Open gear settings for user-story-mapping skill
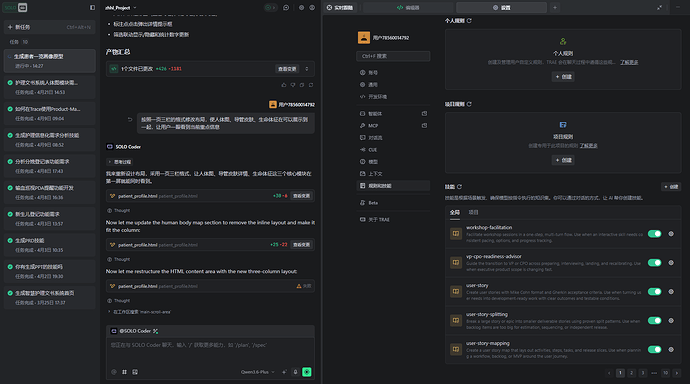 pyautogui.click(x=671, y=350)
